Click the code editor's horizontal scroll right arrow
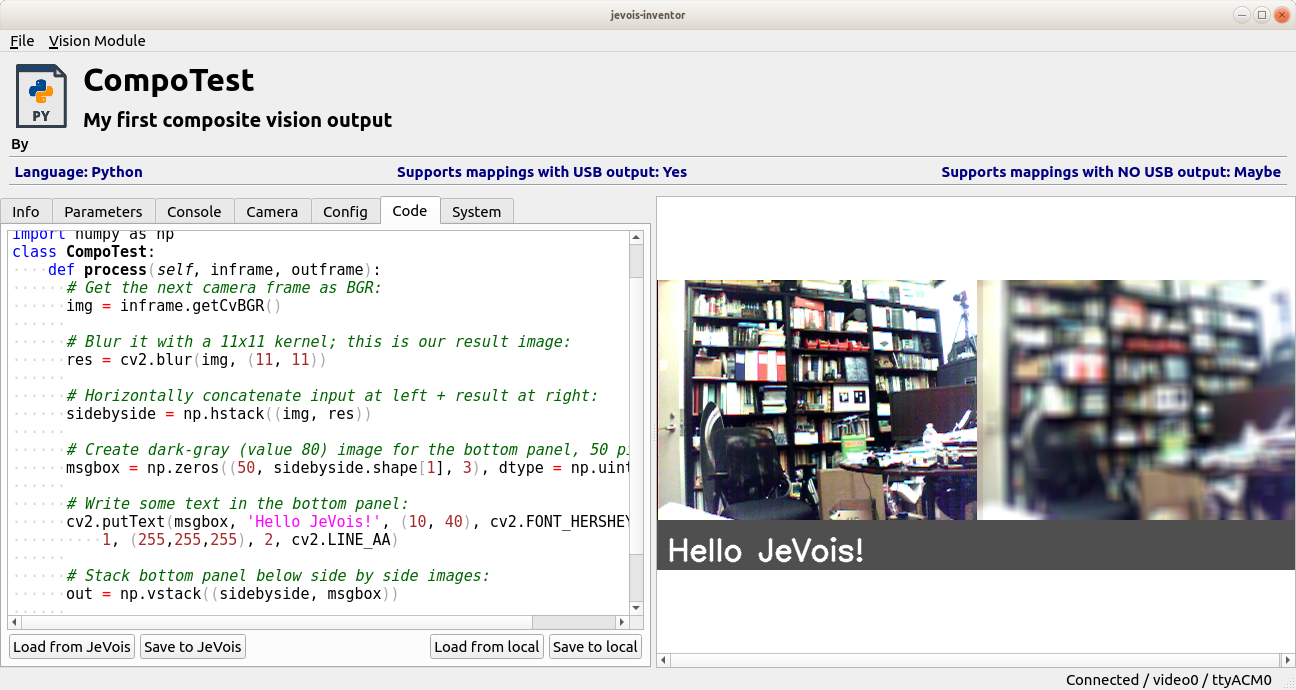Screen dimensions: 1296x690 click(621, 622)
